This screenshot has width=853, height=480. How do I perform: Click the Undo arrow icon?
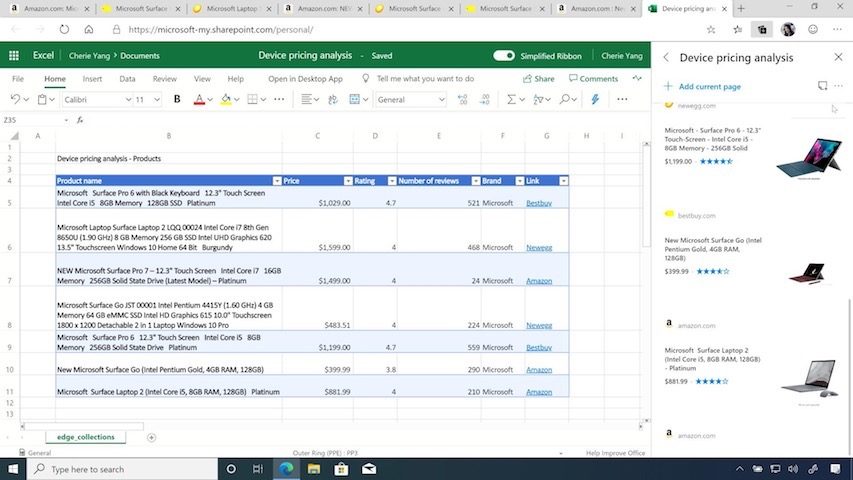pyautogui.click(x=15, y=99)
